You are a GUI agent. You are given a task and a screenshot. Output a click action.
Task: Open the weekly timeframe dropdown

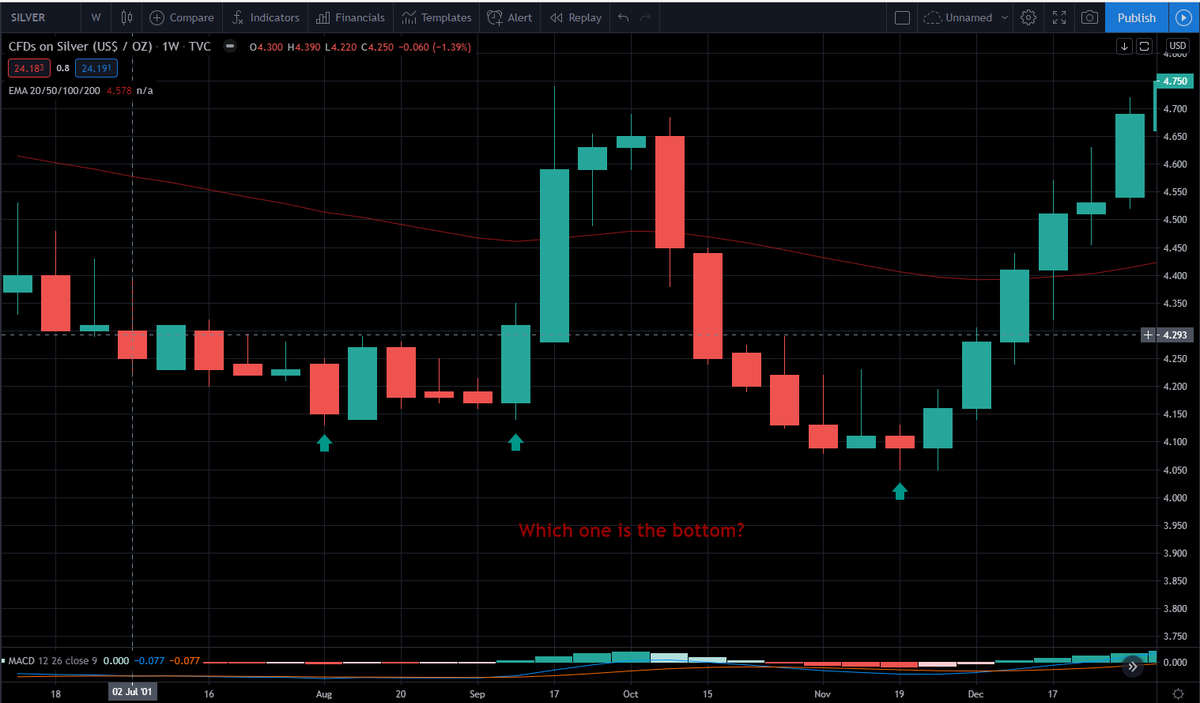point(96,17)
